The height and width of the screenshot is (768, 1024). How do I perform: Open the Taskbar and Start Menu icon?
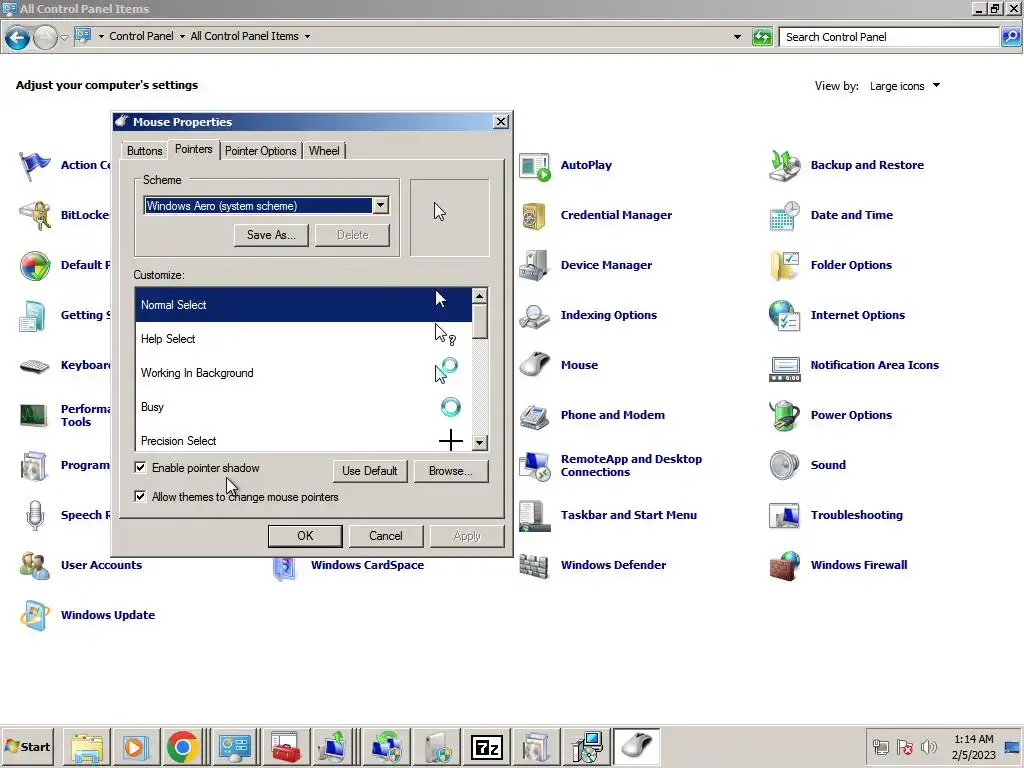click(x=534, y=515)
